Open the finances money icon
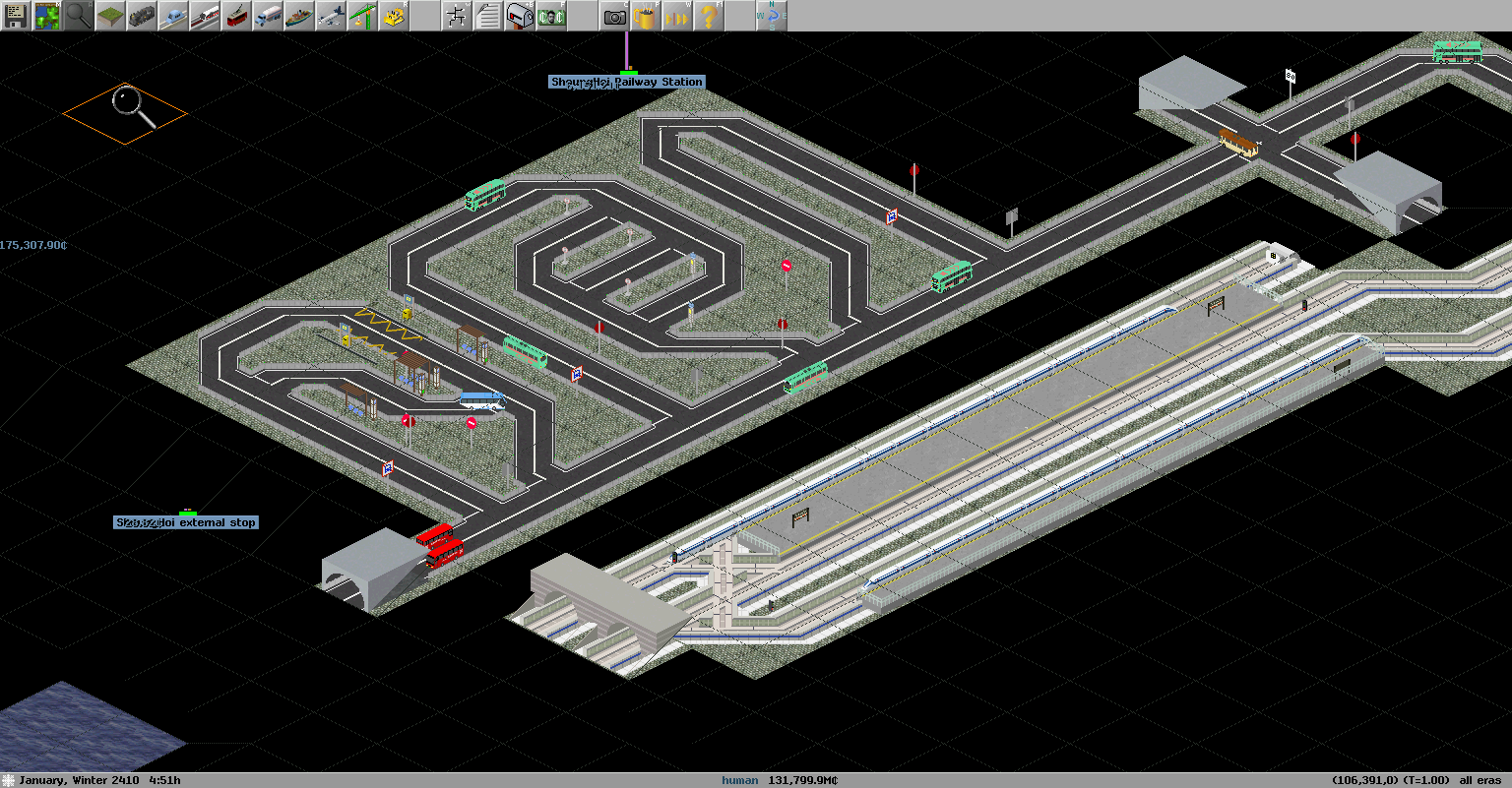Screen dimensions: 1512x788 (551, 16)
